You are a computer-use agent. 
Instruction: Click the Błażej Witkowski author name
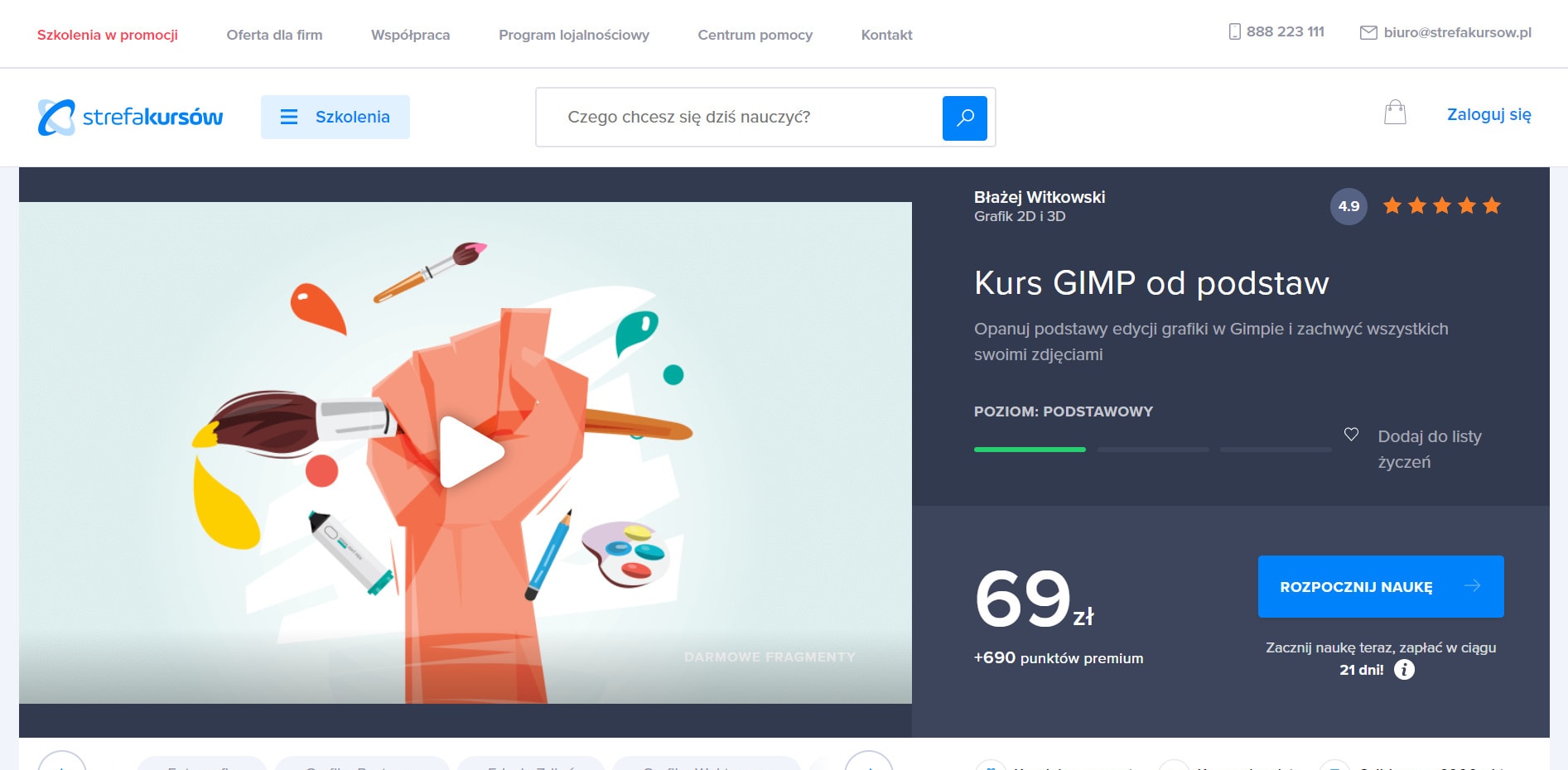[x=1040, y=197]
